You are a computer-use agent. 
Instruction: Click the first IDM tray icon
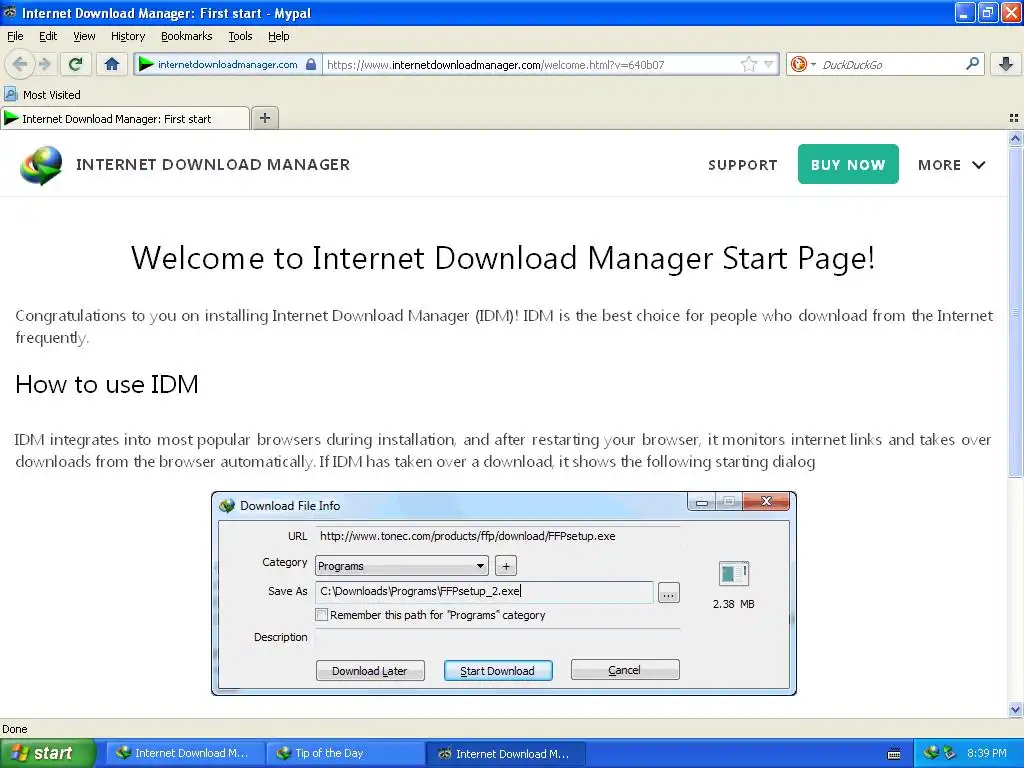click(x=931, y=753)
